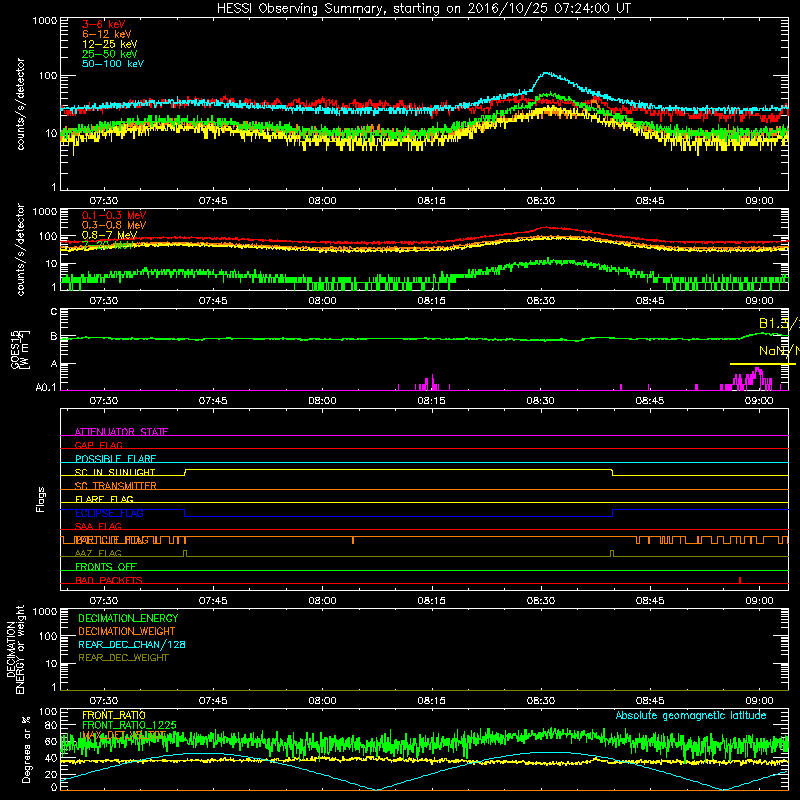Screen dimensions: 800x800
Task: Select the REAR_DEC_WEIGHT legend label
Action: click(123, 658)
